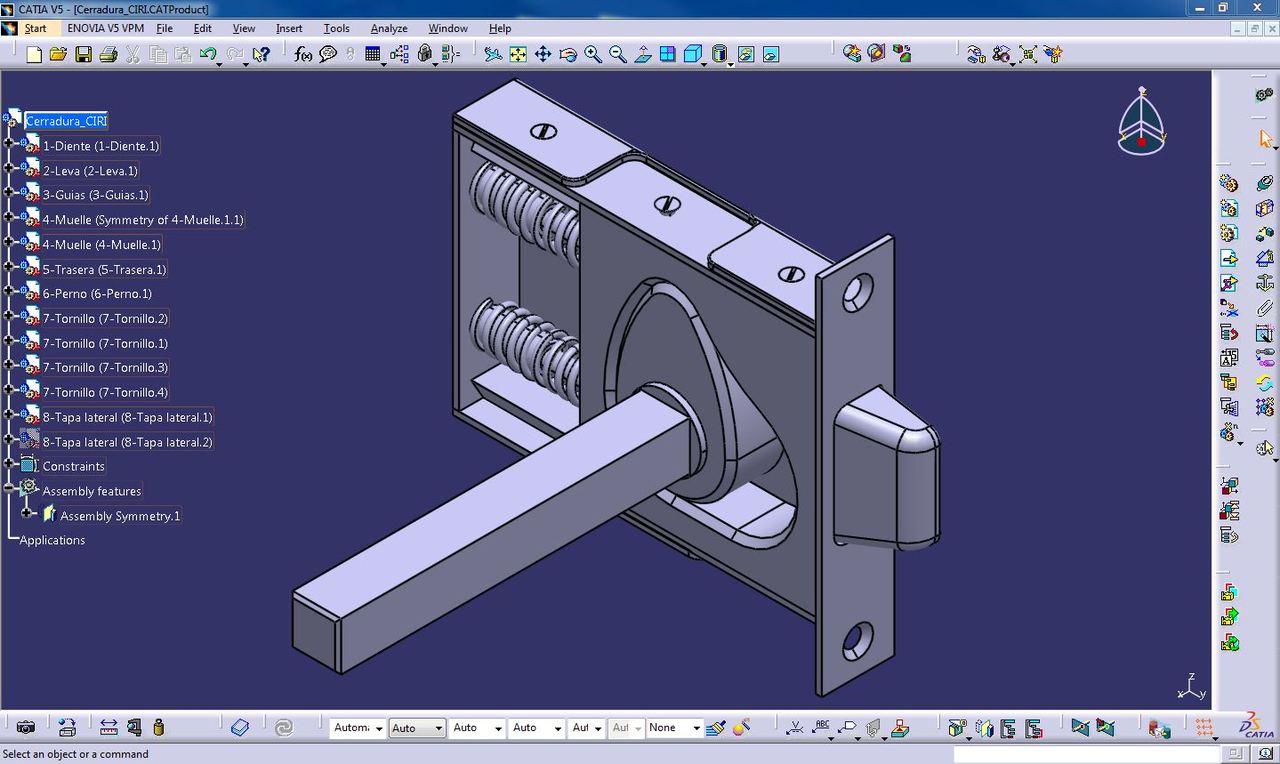Click the Print icon

(x=108, y=54)
